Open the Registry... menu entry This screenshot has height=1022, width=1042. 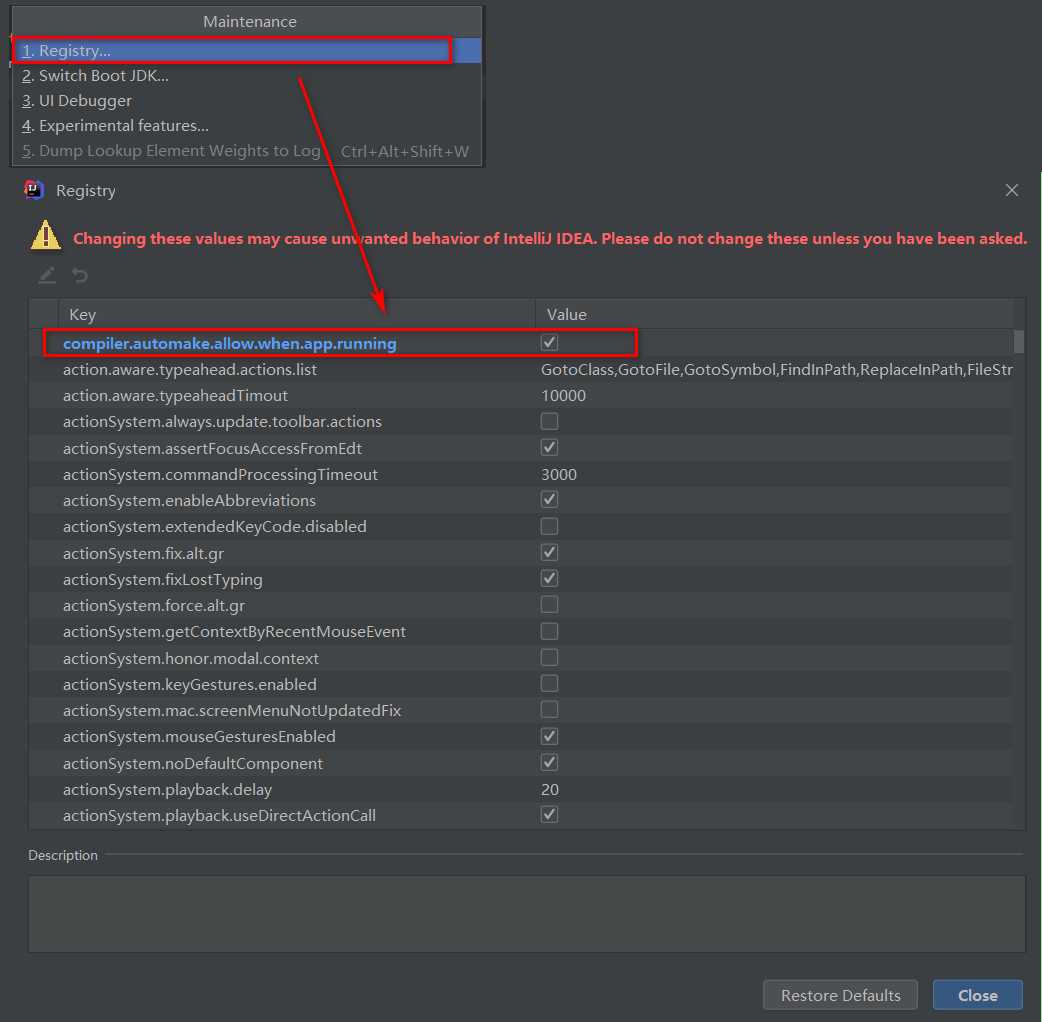[246, 51]
